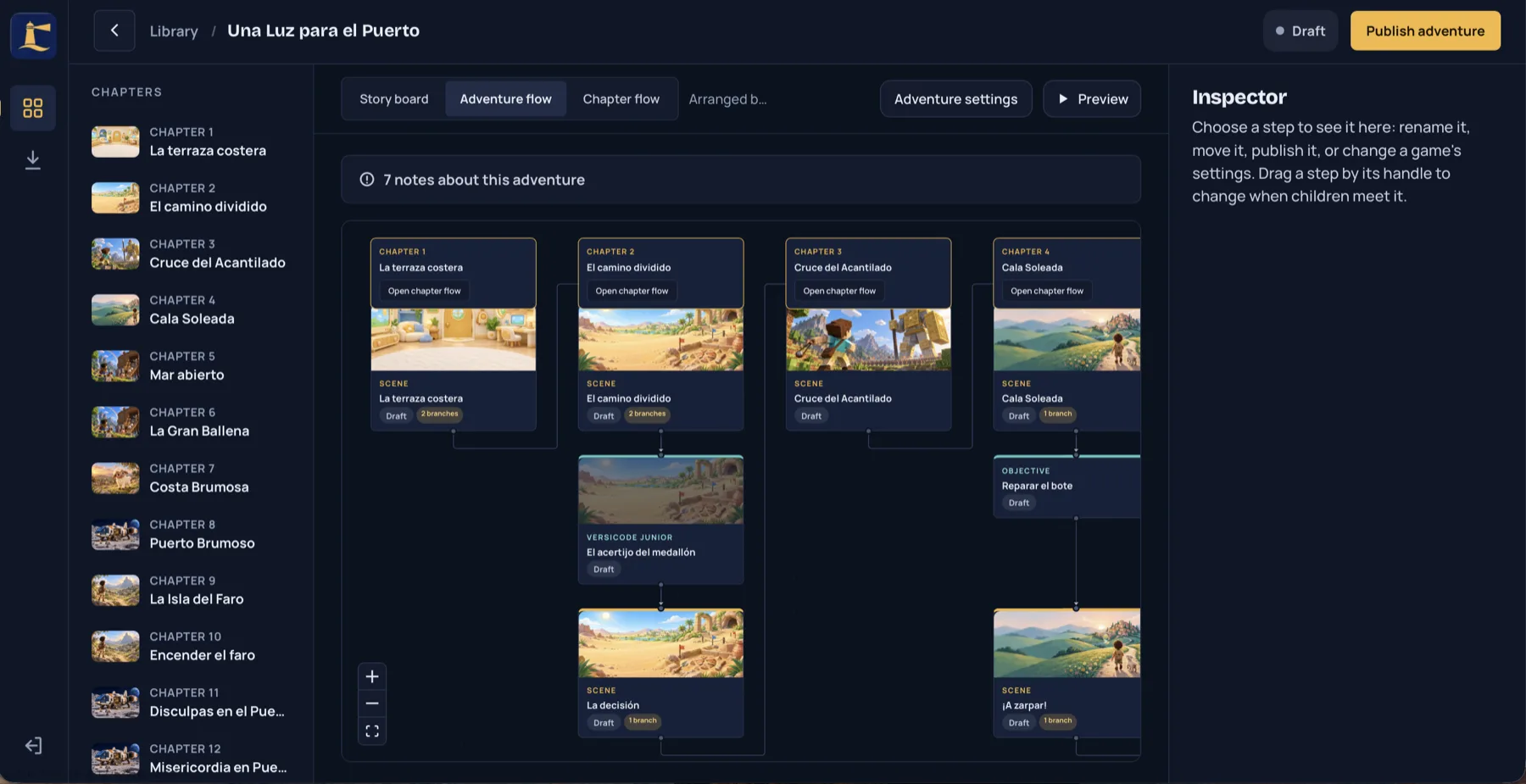Fit the flow canvas to screen

point(372,731)
